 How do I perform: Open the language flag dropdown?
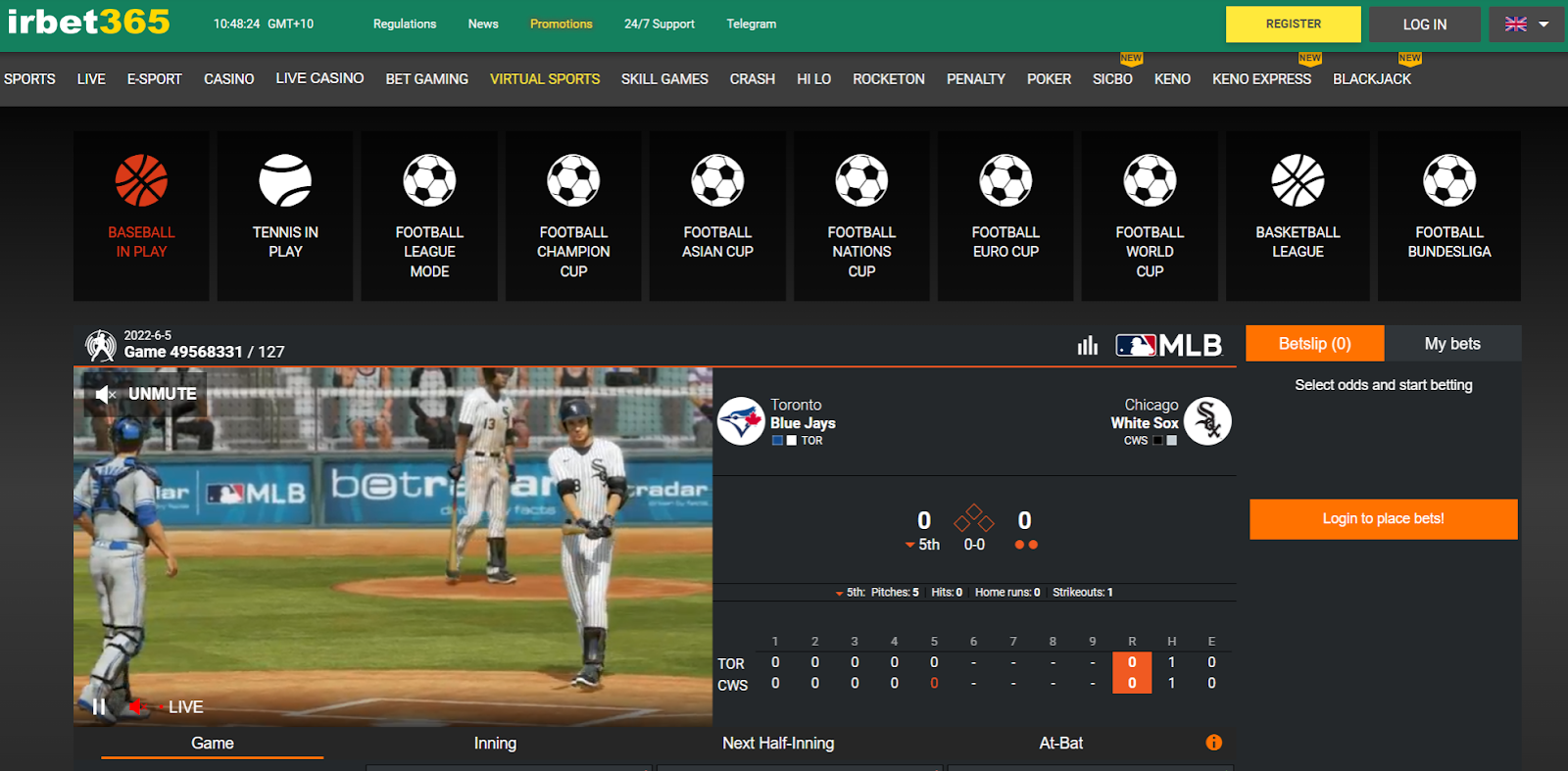[x=1527, y=24]
